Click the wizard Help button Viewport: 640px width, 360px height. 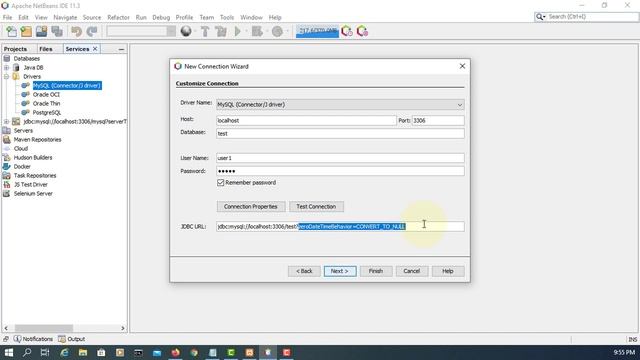[x=448, y=271]
